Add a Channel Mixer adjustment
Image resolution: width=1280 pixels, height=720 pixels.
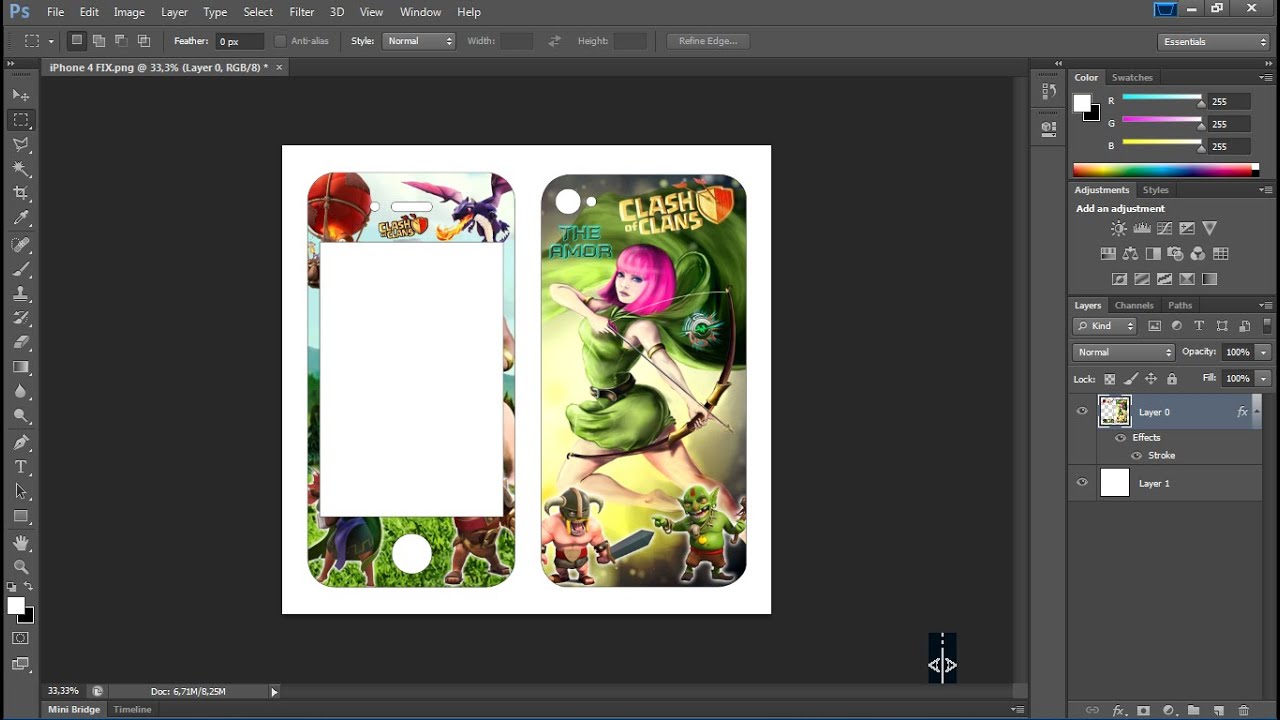click(1197, 254)
